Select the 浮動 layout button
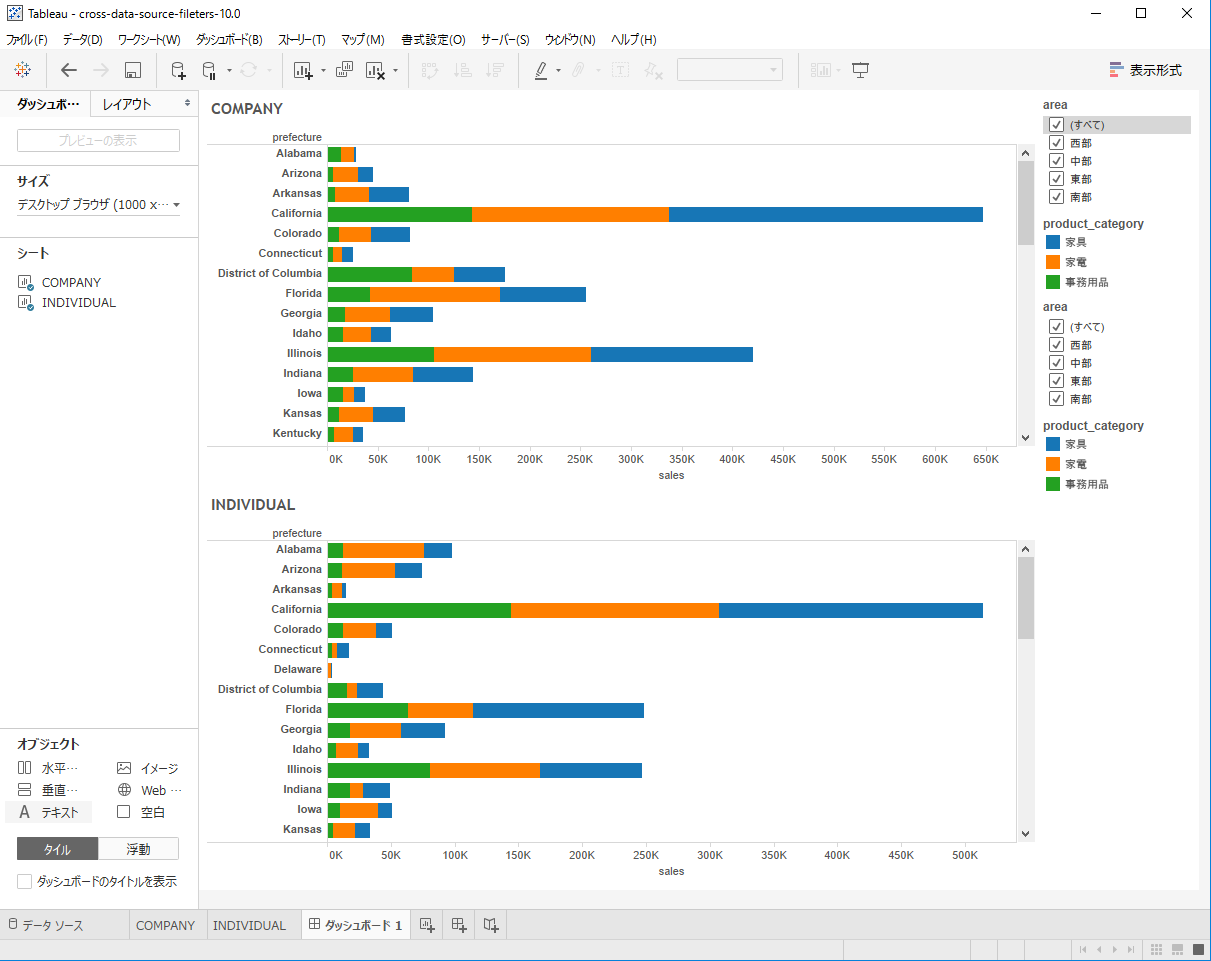This screenshot has width=1211, height=961. point(139,847)
